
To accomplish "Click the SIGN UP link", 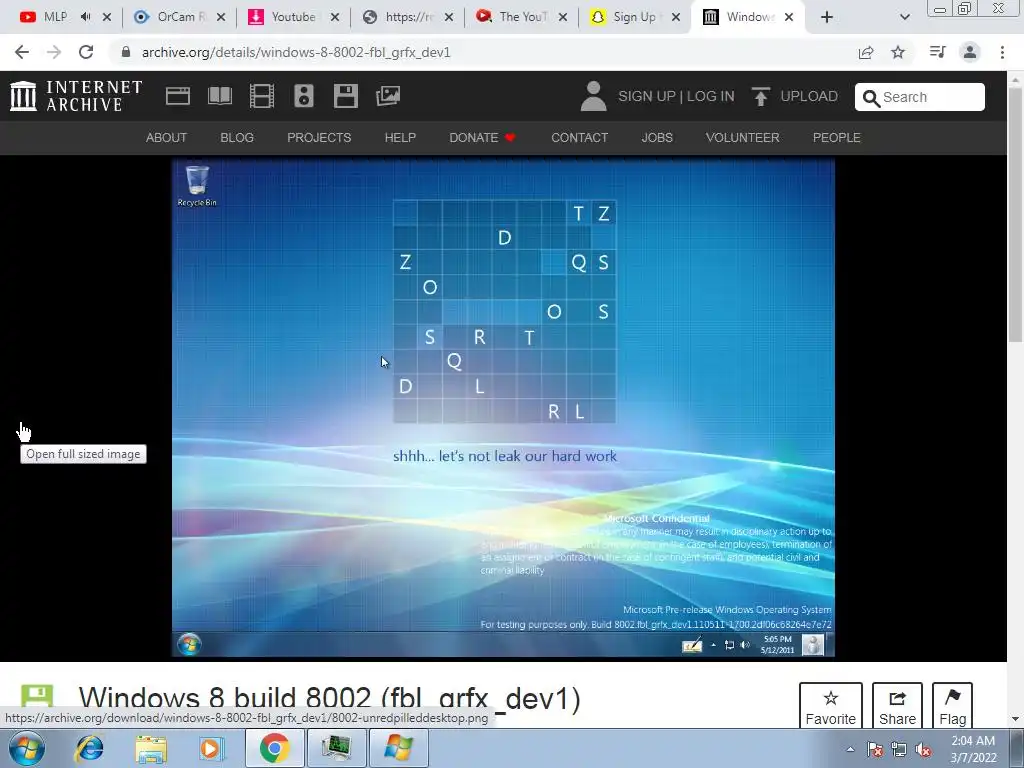I will tap(647, 97).
